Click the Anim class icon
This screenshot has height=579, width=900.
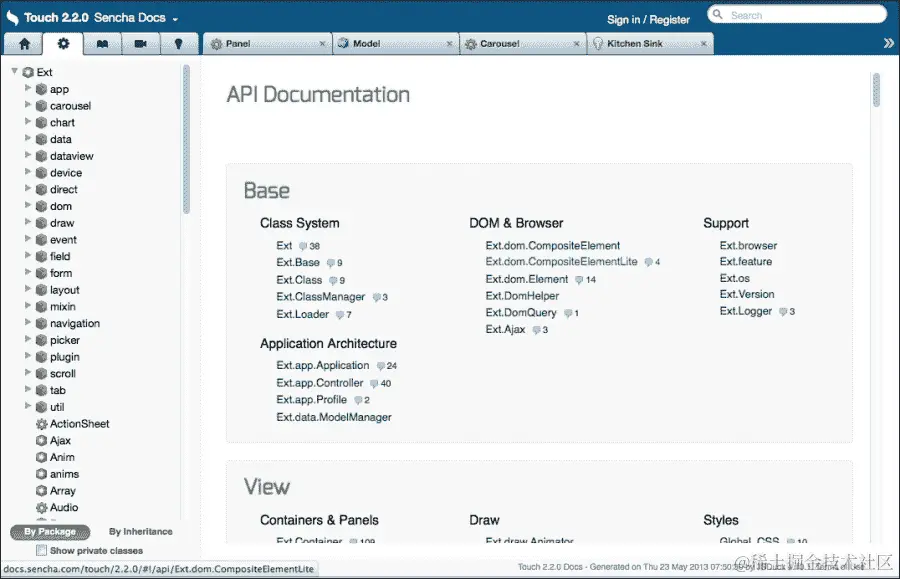pyautogui.click(x=41, y=457)
